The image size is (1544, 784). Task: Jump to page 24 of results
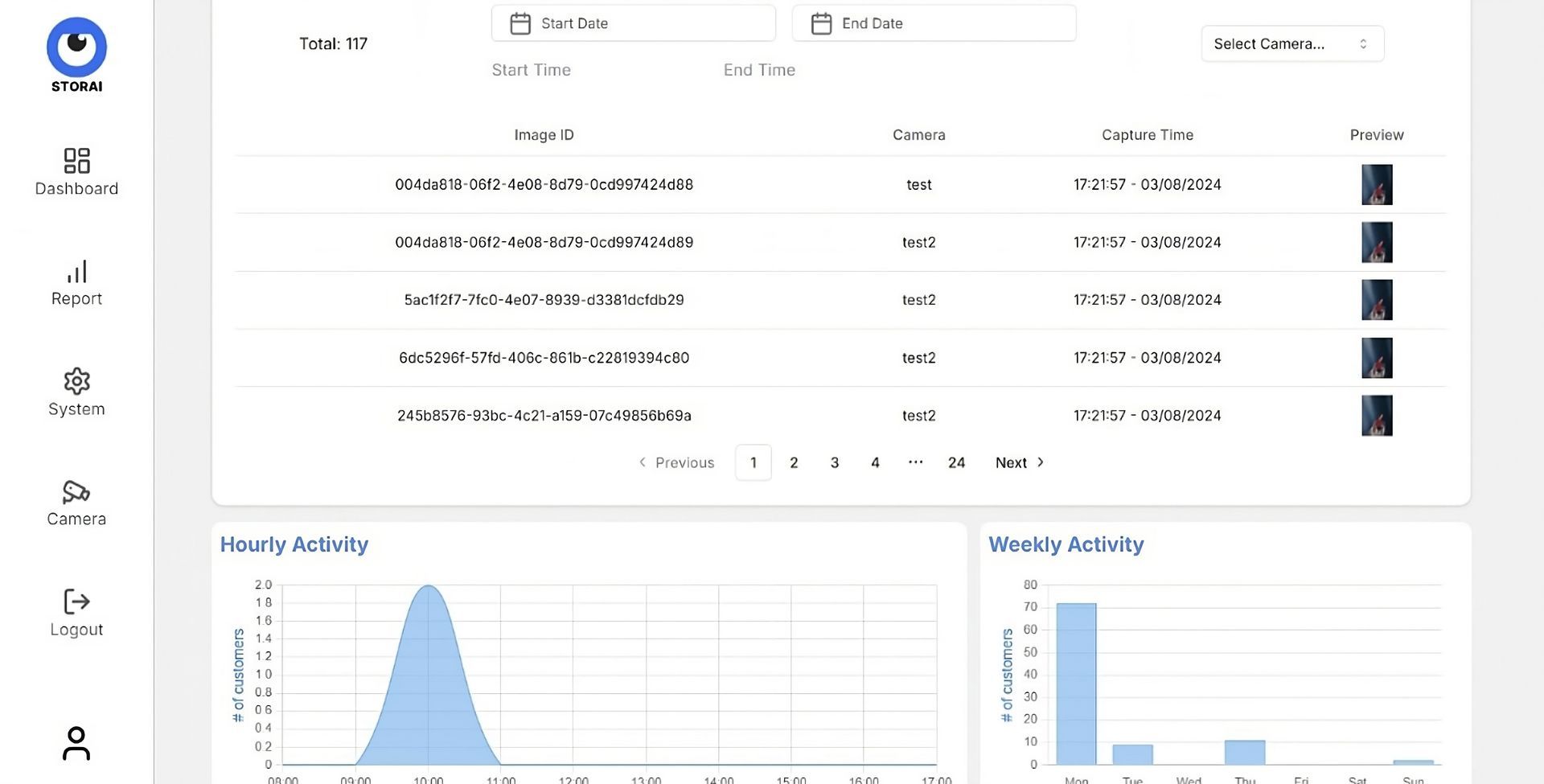[956, 462]
